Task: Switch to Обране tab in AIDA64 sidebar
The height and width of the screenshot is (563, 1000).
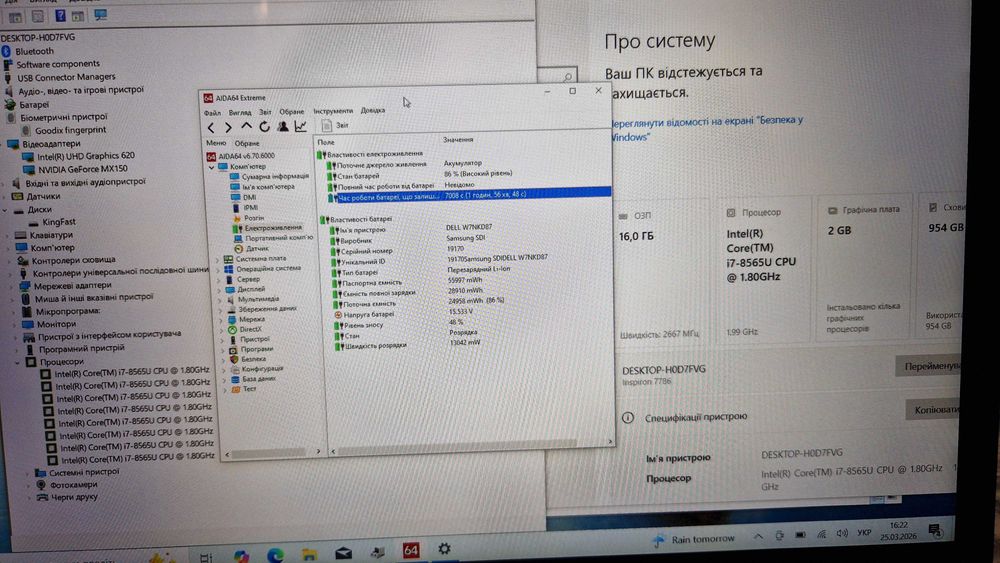Action: tap(247, 143)
